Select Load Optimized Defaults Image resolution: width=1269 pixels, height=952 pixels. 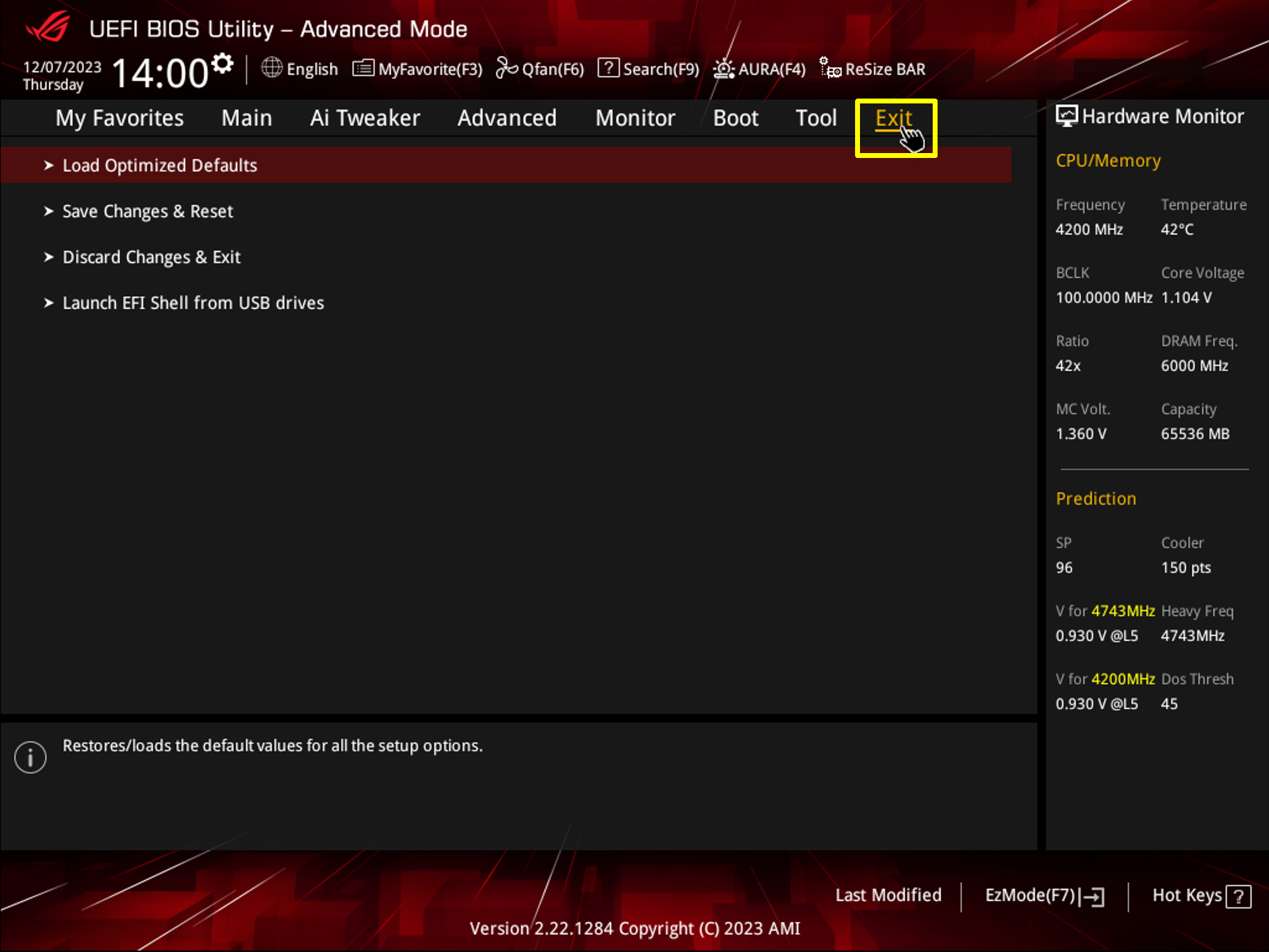159,165
